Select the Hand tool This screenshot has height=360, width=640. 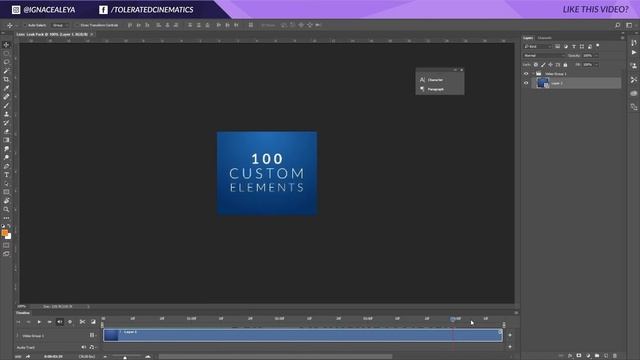[6, 201]
